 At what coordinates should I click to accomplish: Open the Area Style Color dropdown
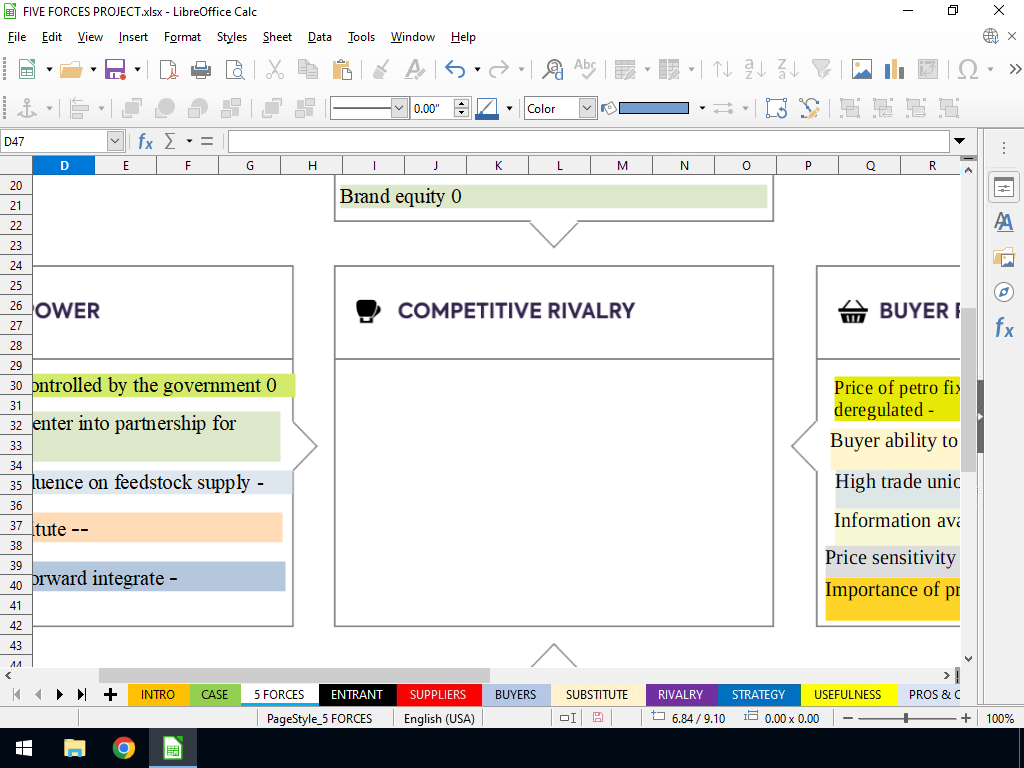point(587,108)
